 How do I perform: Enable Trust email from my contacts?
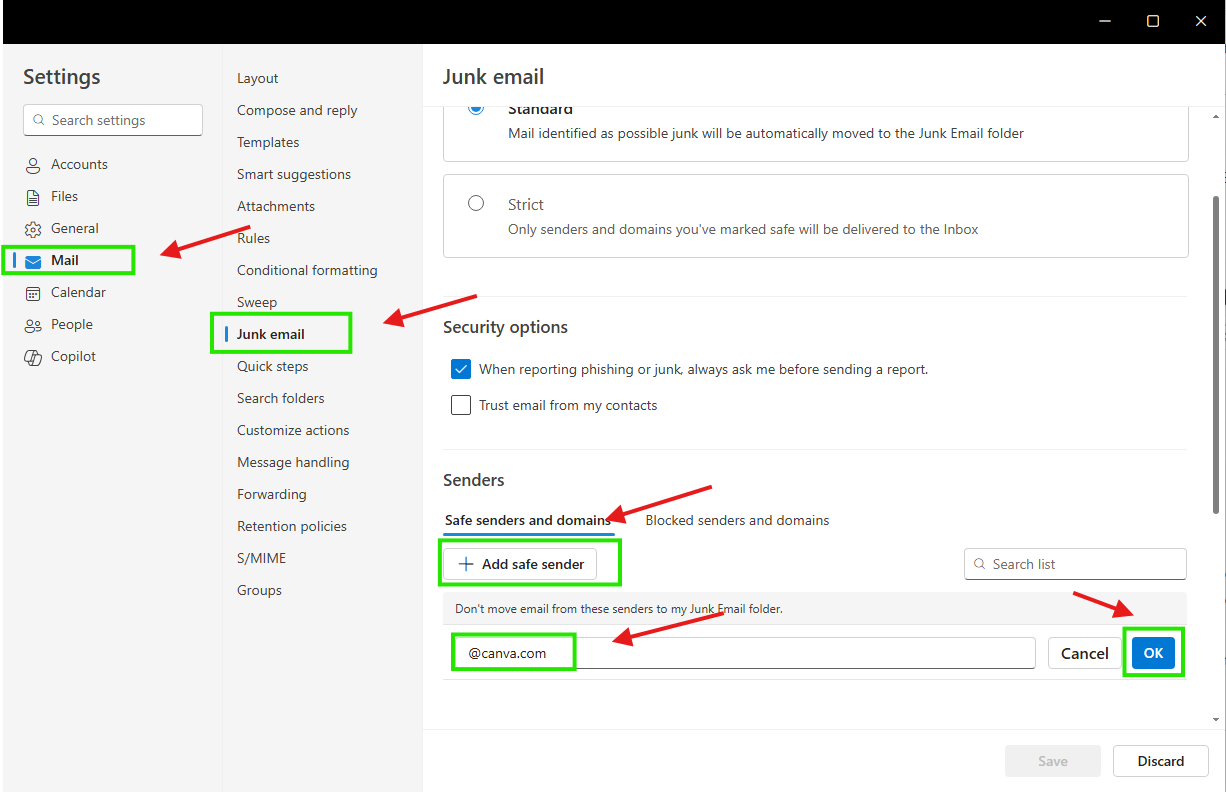coord(461,405)
